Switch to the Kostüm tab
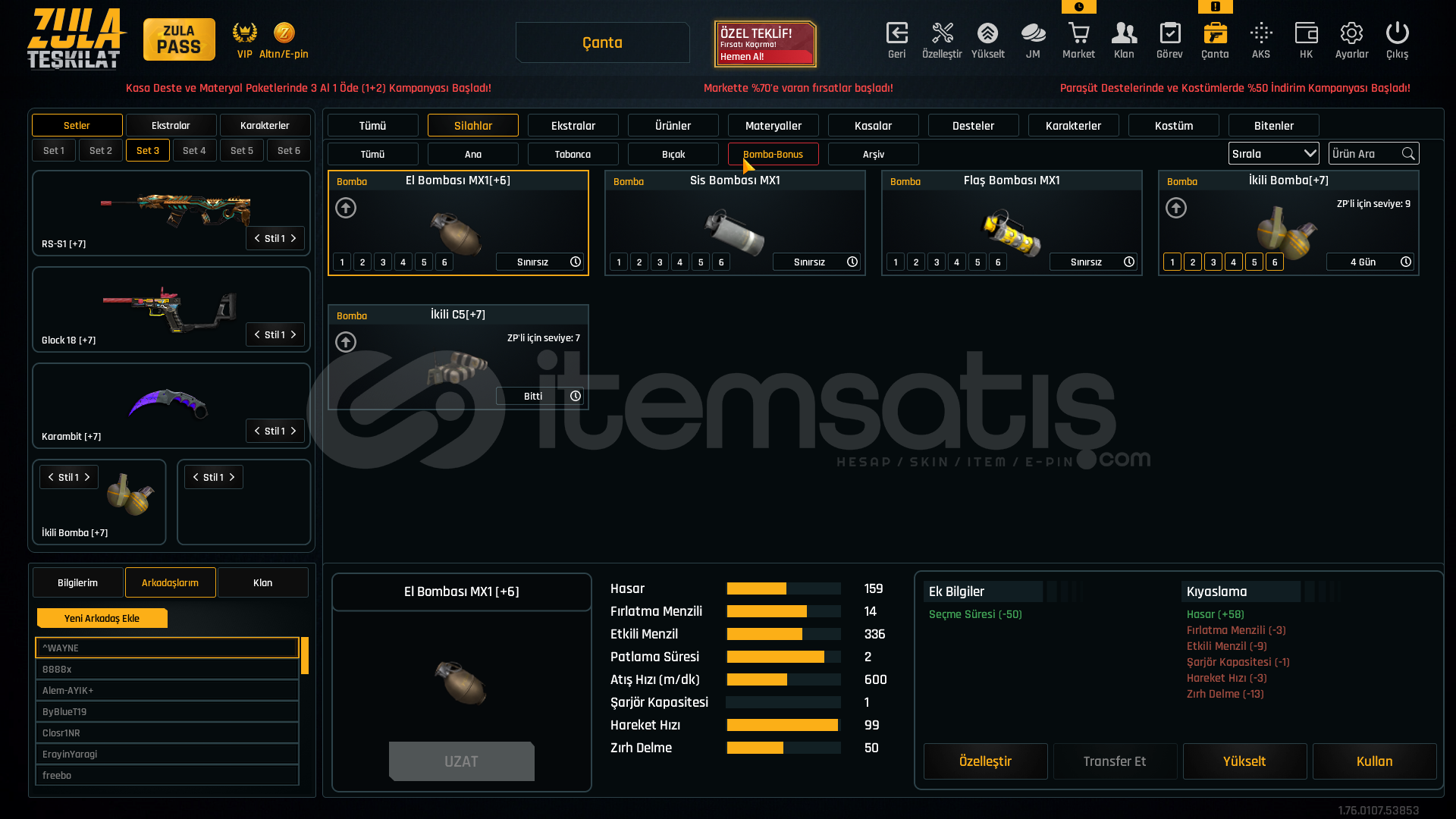Viewport: 1456px width, 819px height. point(1174,125)
